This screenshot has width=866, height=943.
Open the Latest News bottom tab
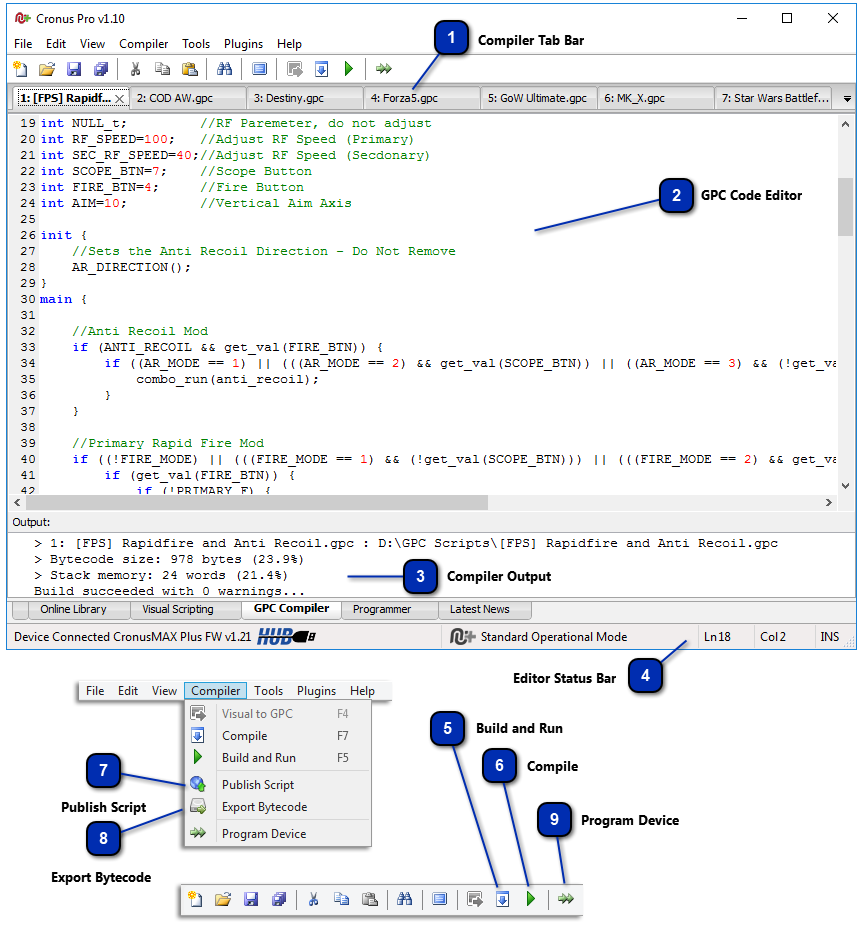(x=484, y=609)
